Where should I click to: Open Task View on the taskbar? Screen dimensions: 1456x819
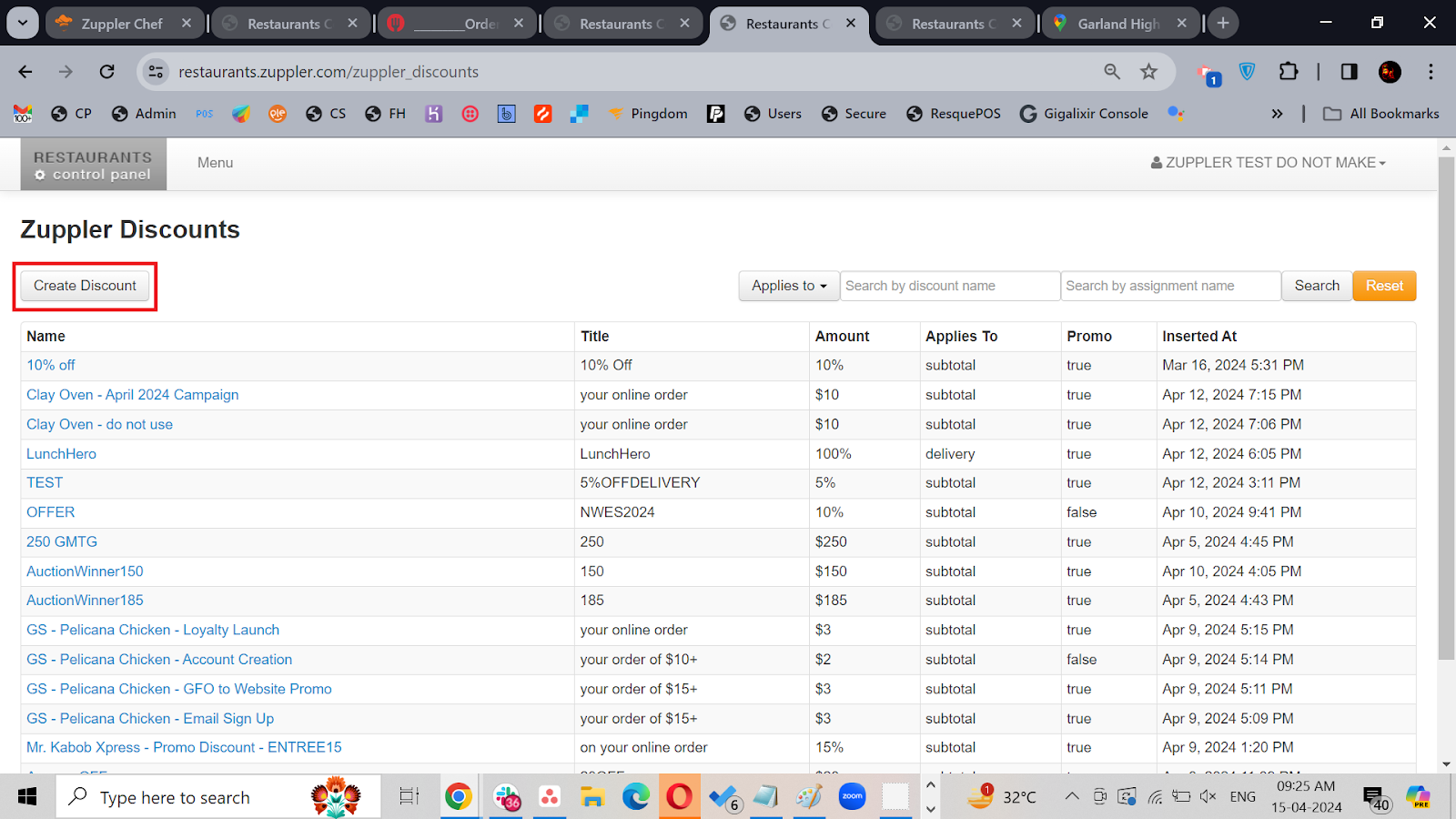[409, 797]
